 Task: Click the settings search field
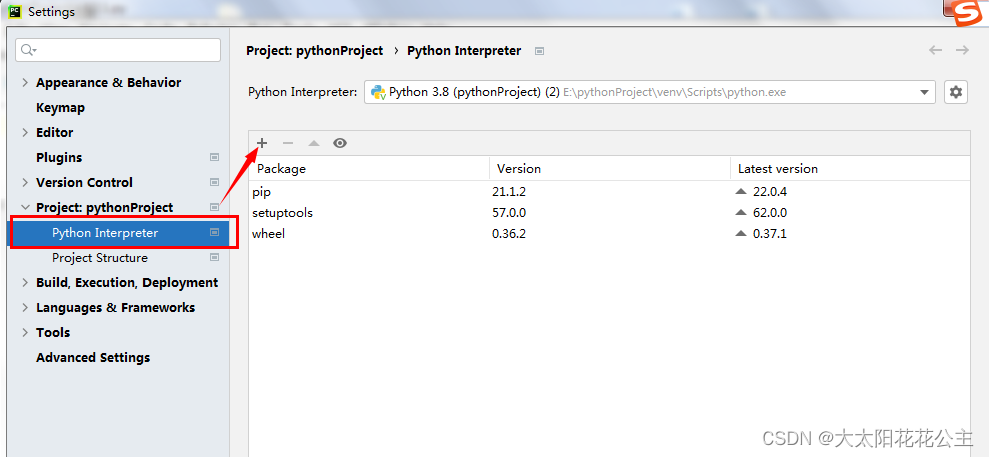click(118, 50)
